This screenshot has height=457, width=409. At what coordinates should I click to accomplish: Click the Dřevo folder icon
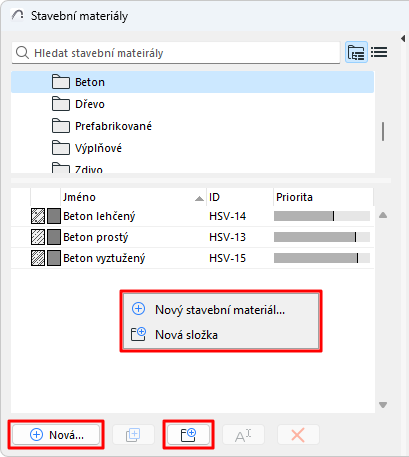61,104
